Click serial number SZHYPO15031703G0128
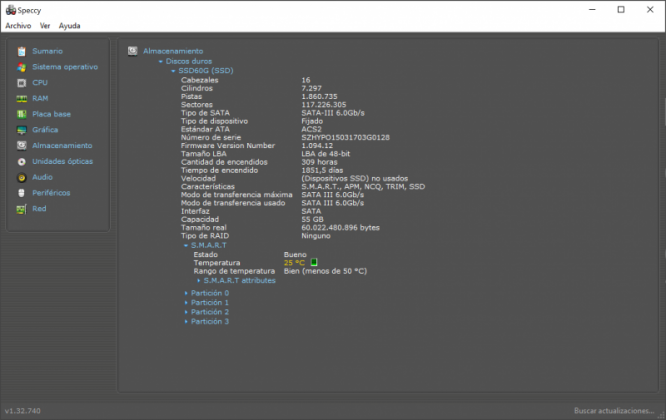666x420 pixels. pyautogui.click(x=345, y=137)
